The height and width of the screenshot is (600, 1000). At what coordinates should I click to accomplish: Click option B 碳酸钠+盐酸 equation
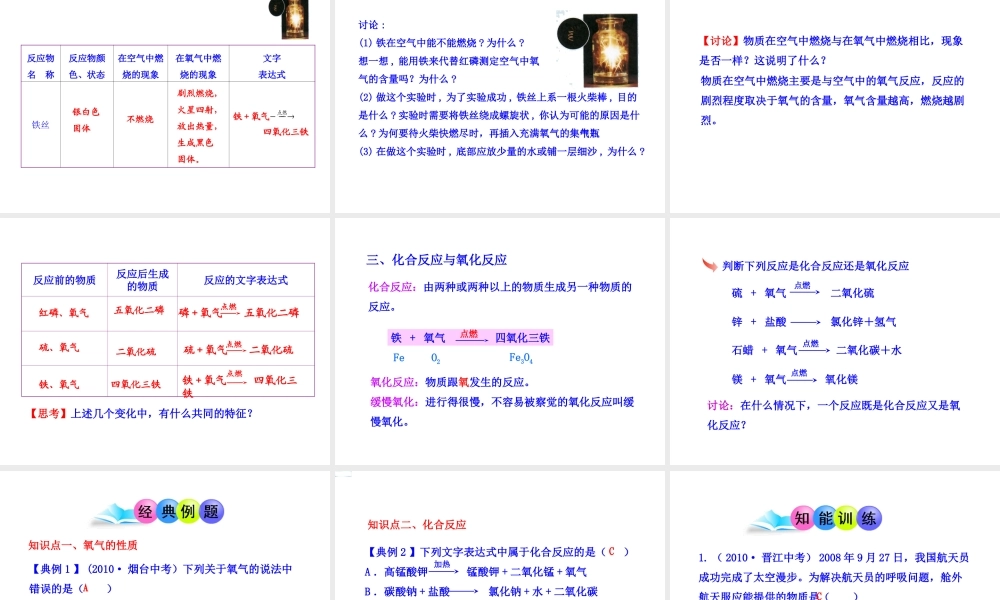pos(481,592)
